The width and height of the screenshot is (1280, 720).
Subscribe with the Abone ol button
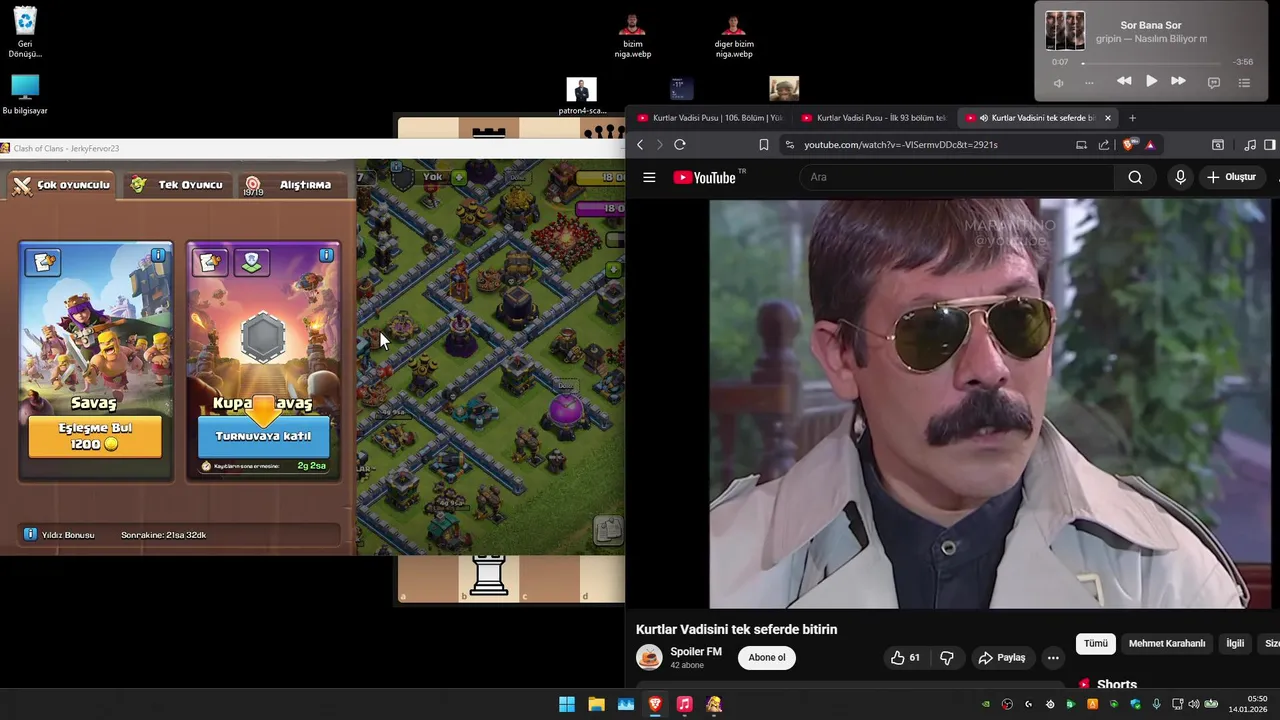point(767,657)
